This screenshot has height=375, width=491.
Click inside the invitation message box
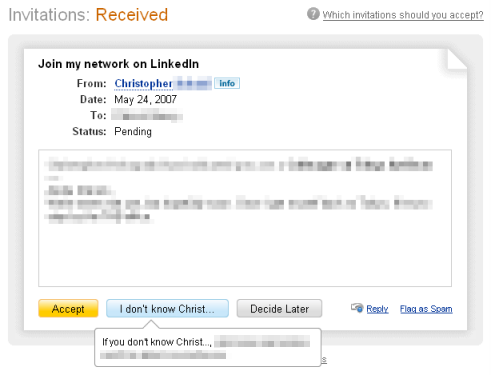(245, 218)
